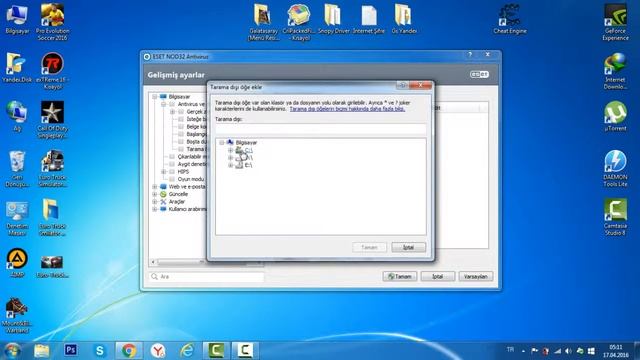Open link about exclusion format info

347,109
